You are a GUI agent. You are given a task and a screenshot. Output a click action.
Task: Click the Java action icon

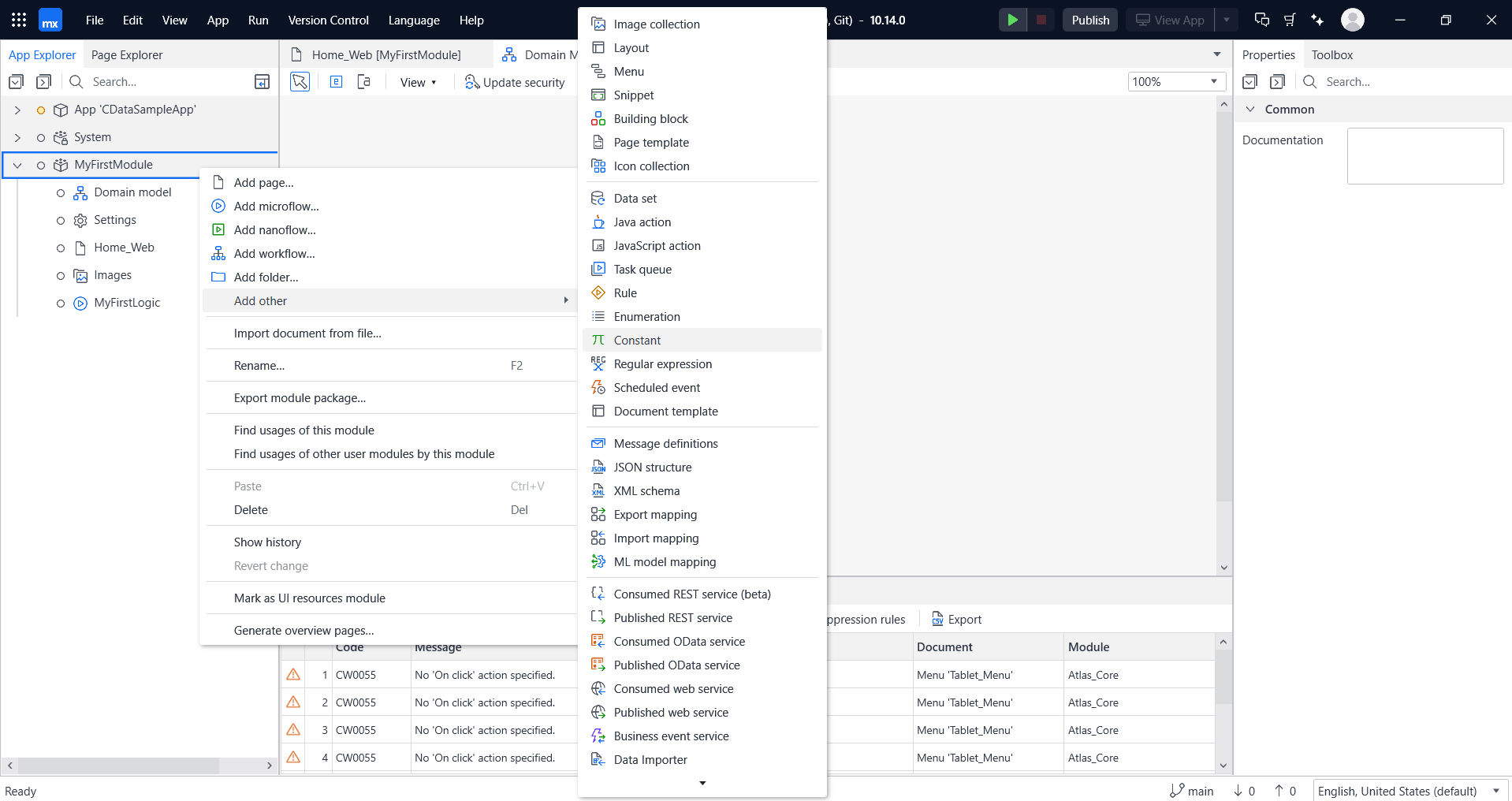click(x=598, y=222)
